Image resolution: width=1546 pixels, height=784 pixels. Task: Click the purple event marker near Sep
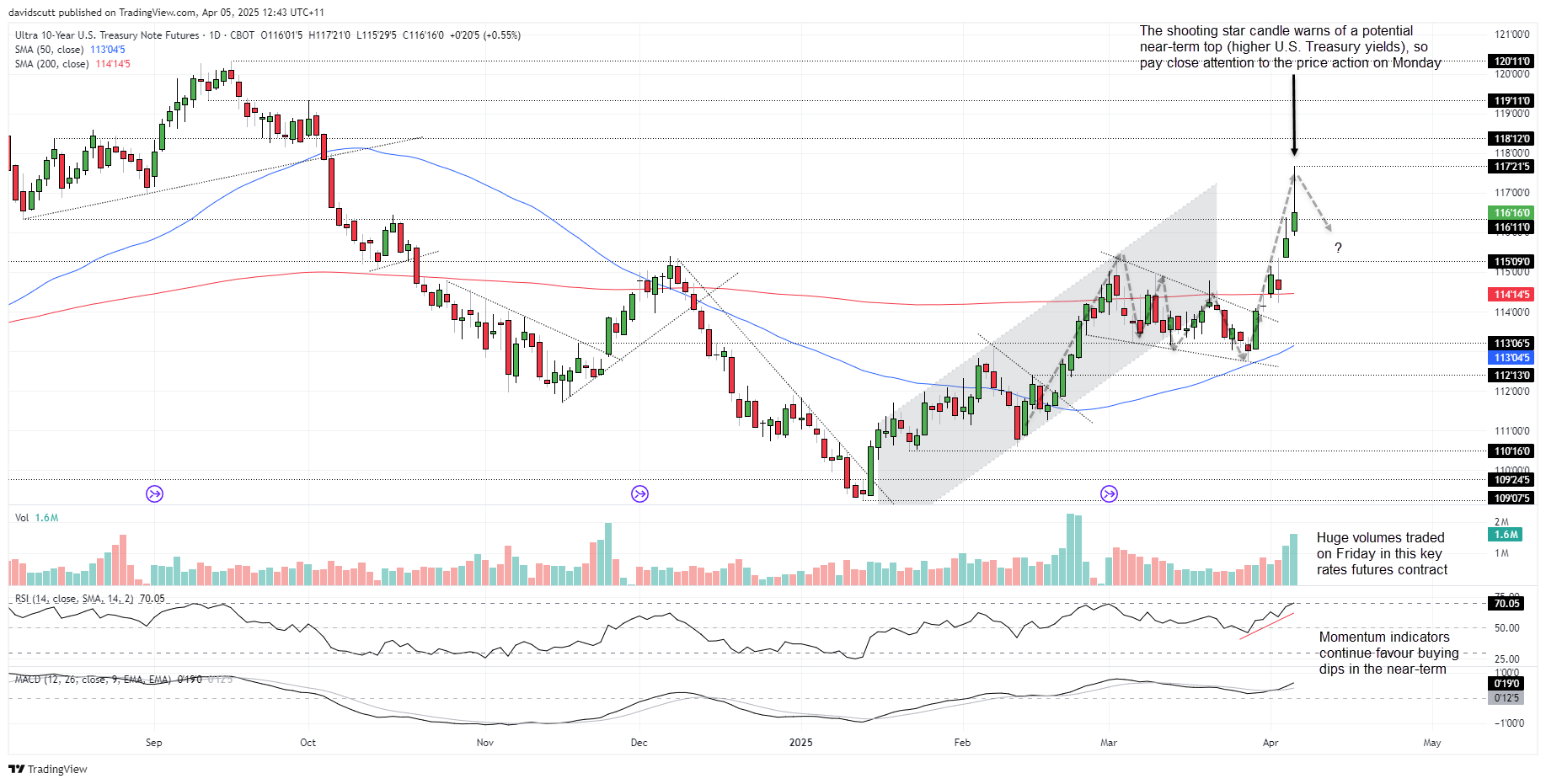154,494
